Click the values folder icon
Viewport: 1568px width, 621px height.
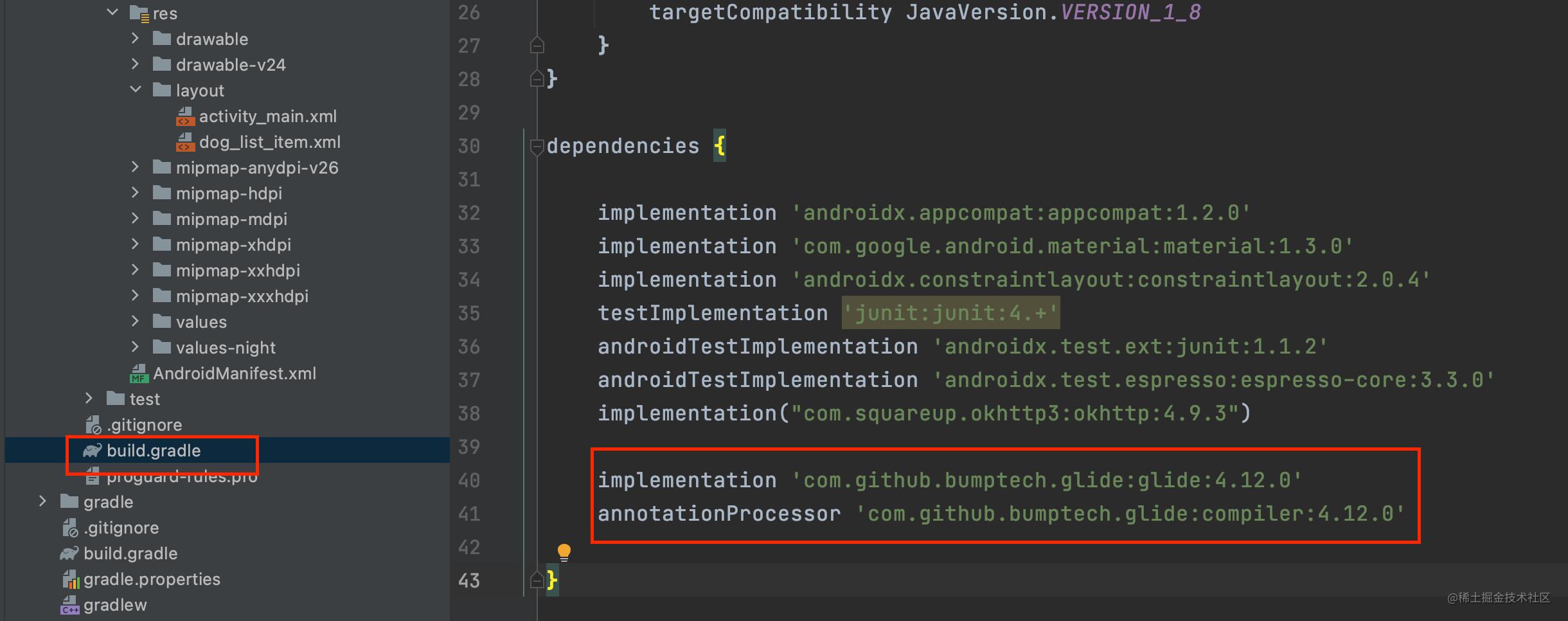click(x=162, y=321)
